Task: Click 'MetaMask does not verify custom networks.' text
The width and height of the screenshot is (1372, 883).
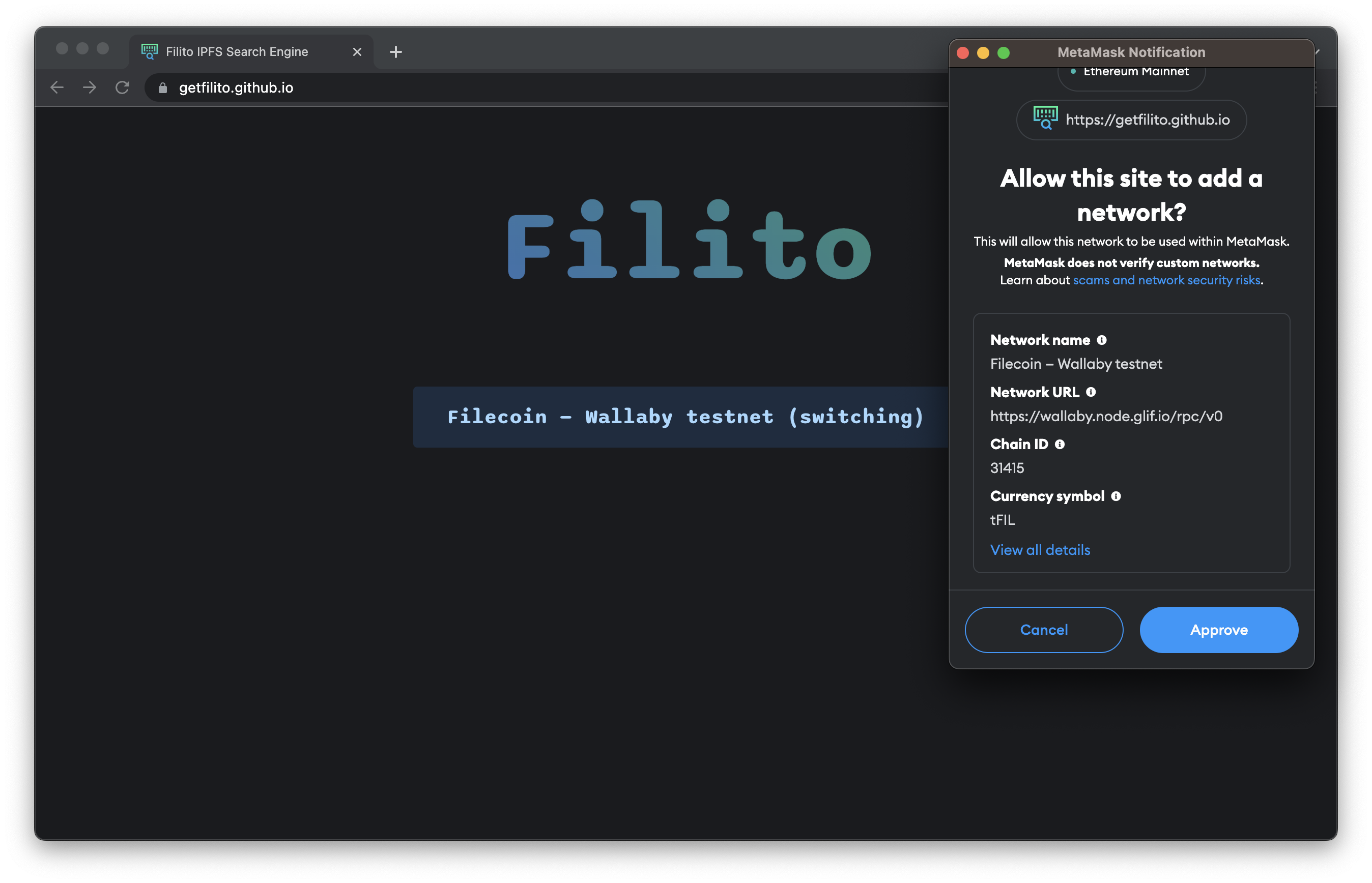Action: [1131, 262]
